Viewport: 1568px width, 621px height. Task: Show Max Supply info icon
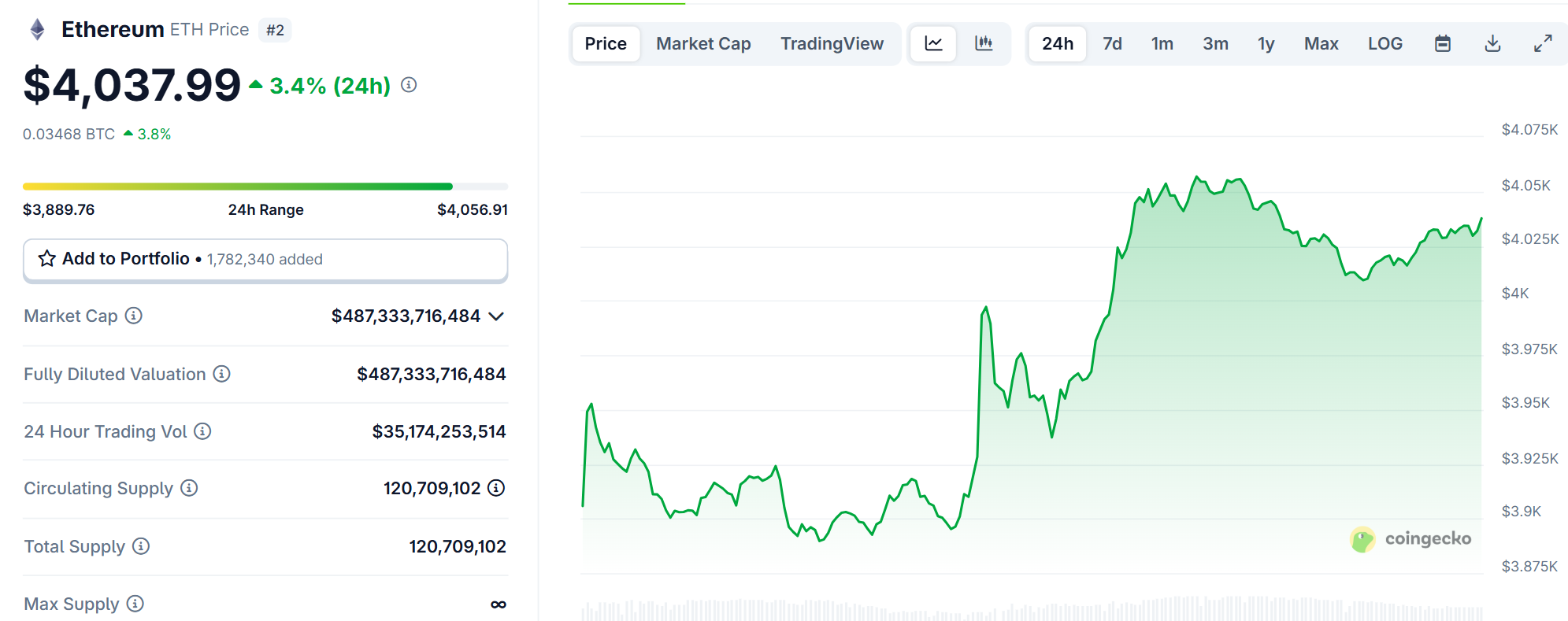click(135, 604)
